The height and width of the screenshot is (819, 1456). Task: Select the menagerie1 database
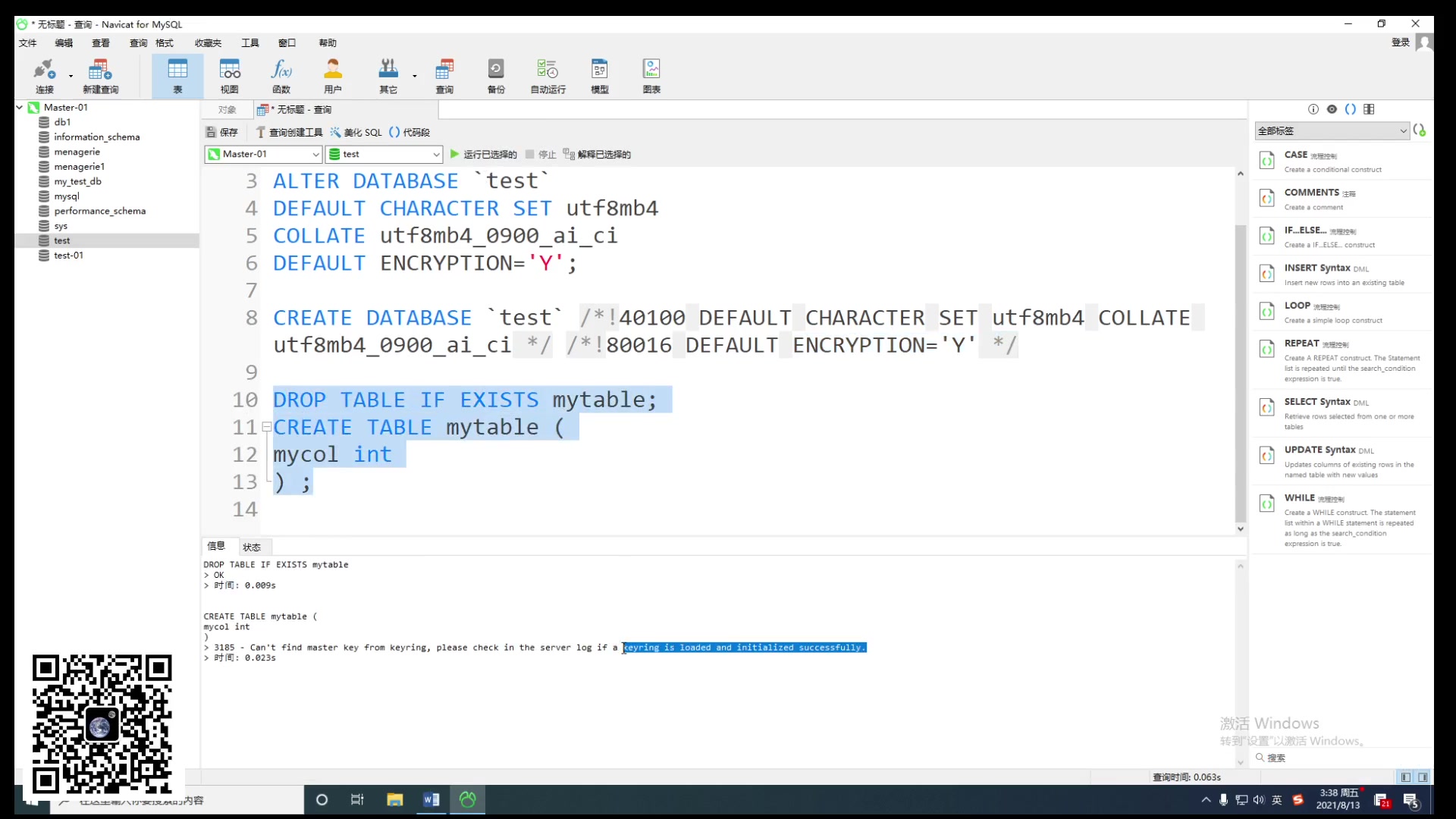click(79, 167)
